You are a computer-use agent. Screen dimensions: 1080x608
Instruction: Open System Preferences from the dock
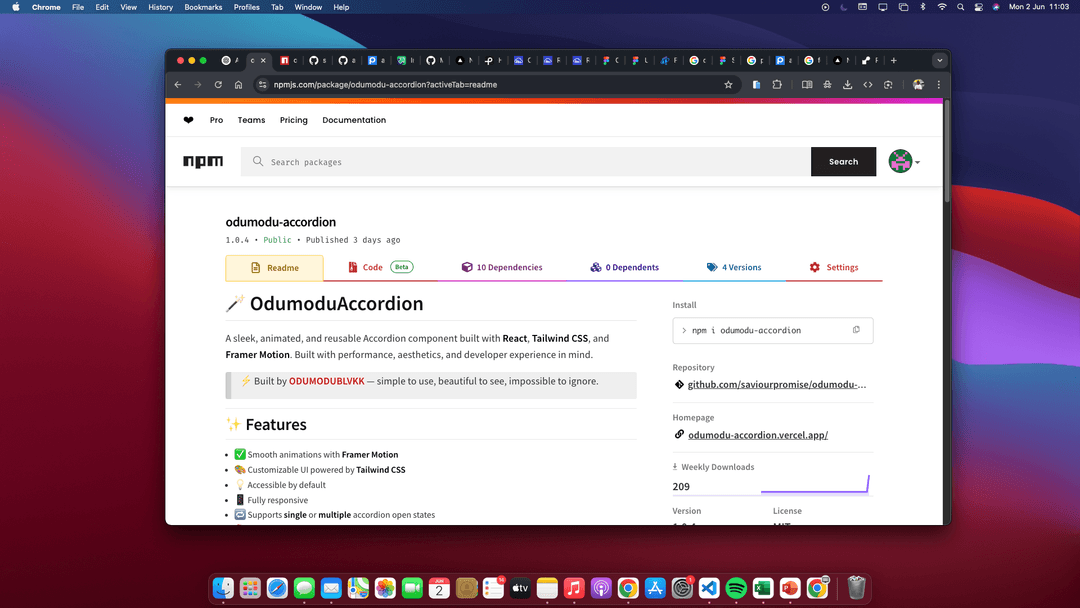(x=682, y=588)
